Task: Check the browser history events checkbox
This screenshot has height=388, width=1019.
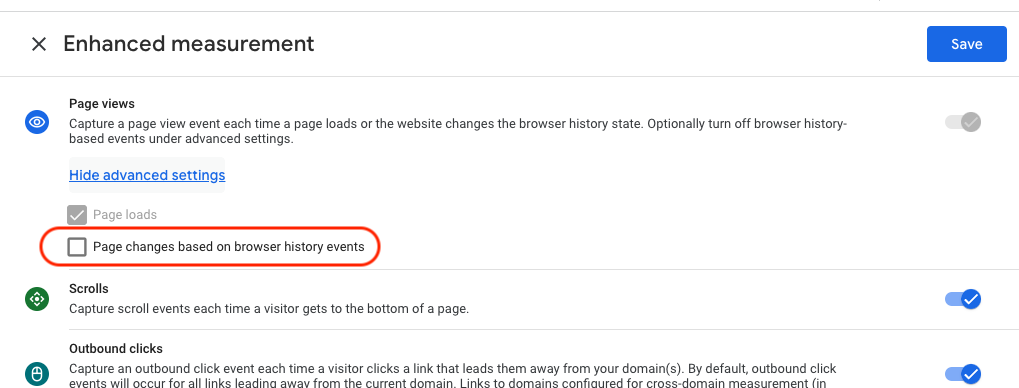Action: pyautogui.click(x=77, y=247)
